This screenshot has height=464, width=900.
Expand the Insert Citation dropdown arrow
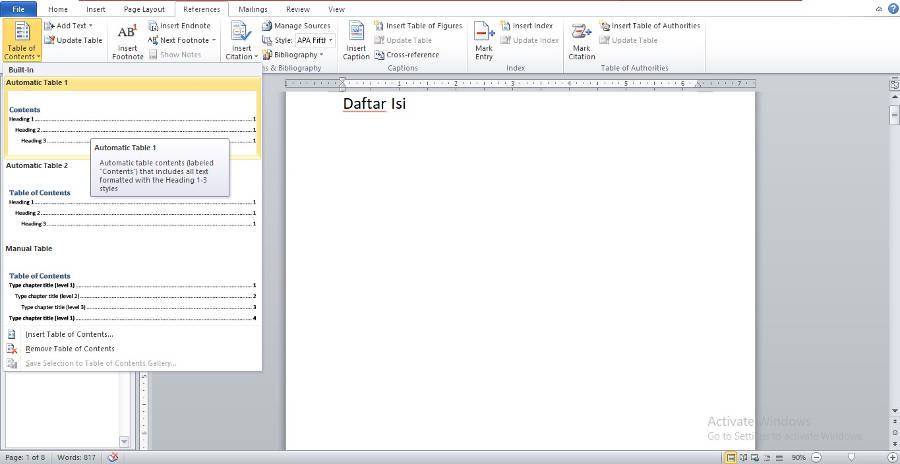(255, 57)
